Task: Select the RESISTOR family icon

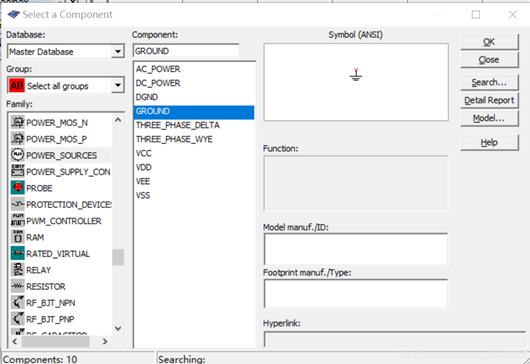Action: pos(18,286)
